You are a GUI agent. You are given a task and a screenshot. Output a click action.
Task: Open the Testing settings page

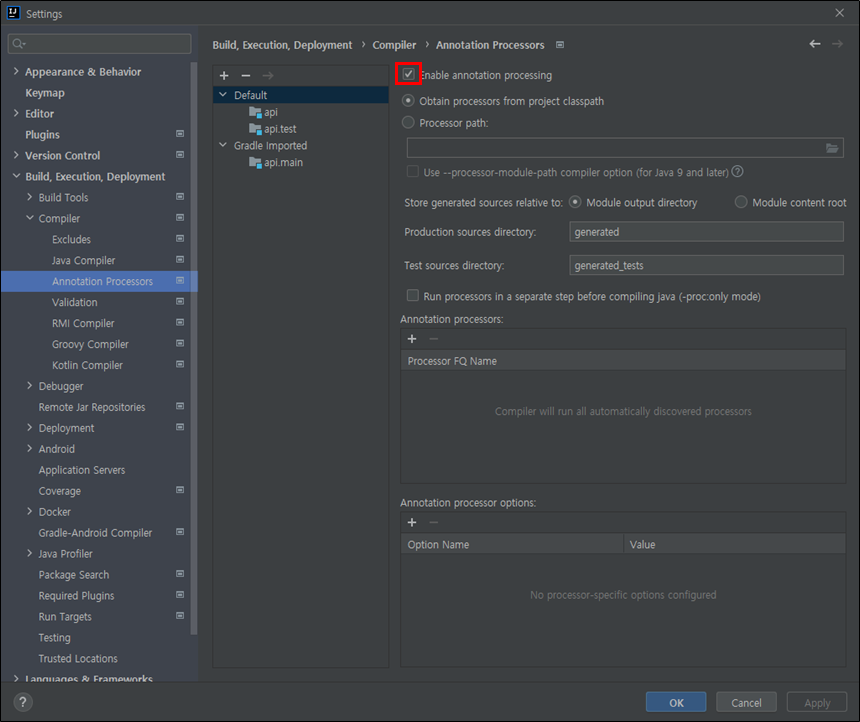(54, 638)
